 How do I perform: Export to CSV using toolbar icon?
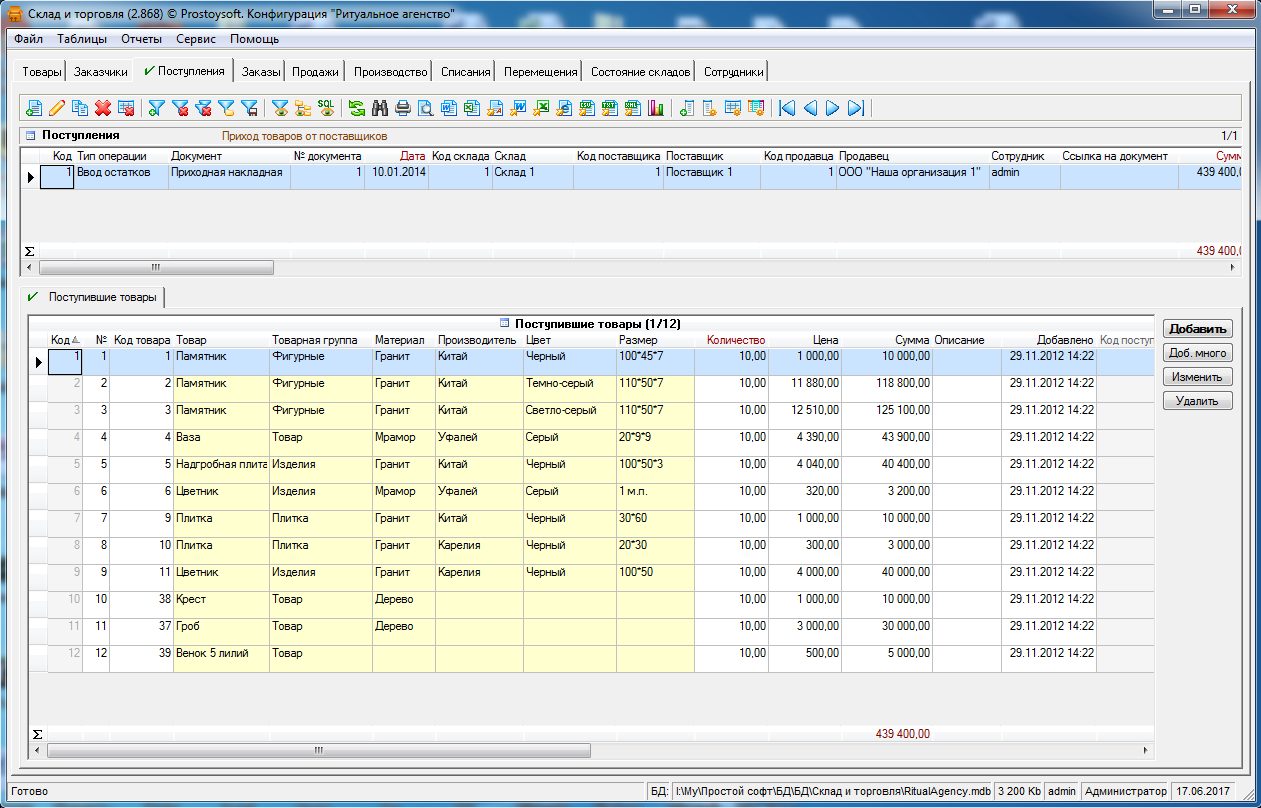point(587,108)
